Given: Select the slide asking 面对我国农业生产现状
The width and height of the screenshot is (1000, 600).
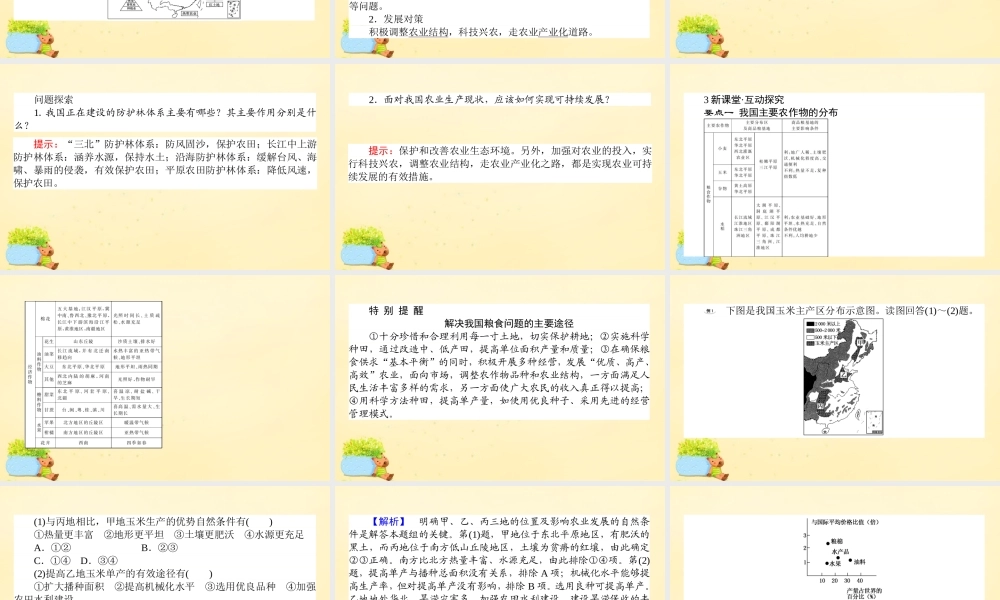Looking at the screenshot, I should tap(500, 166).
